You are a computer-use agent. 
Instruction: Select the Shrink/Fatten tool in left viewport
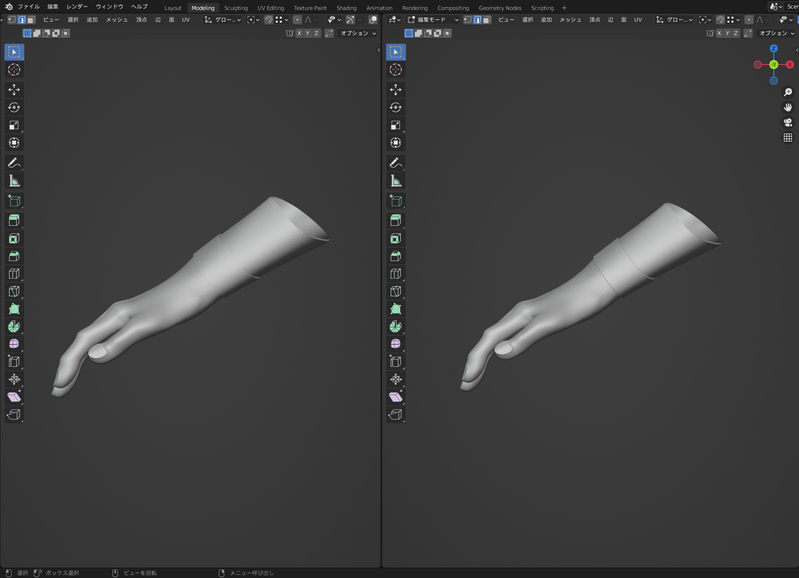click(14, 379)
